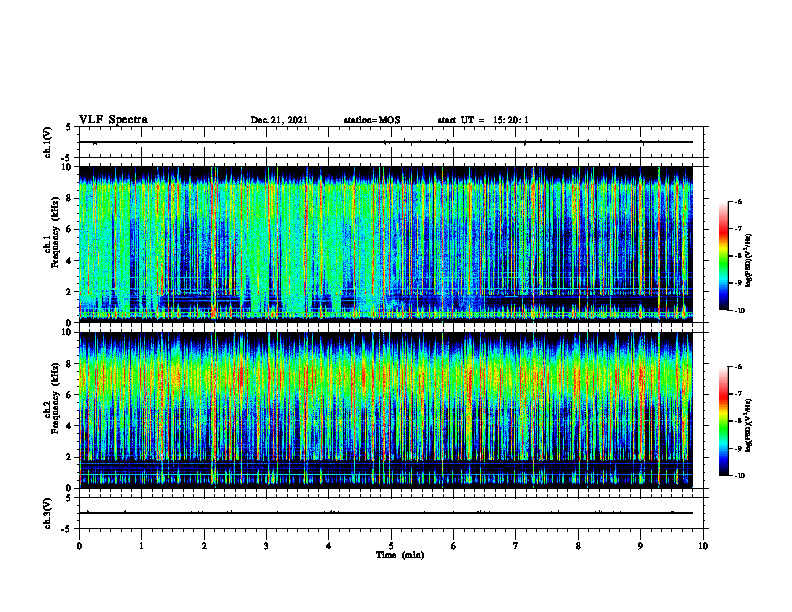The height and width of the screenshot is (612, 792).
Task: Click time axis tick label "1"
Action: coord(141,546)
